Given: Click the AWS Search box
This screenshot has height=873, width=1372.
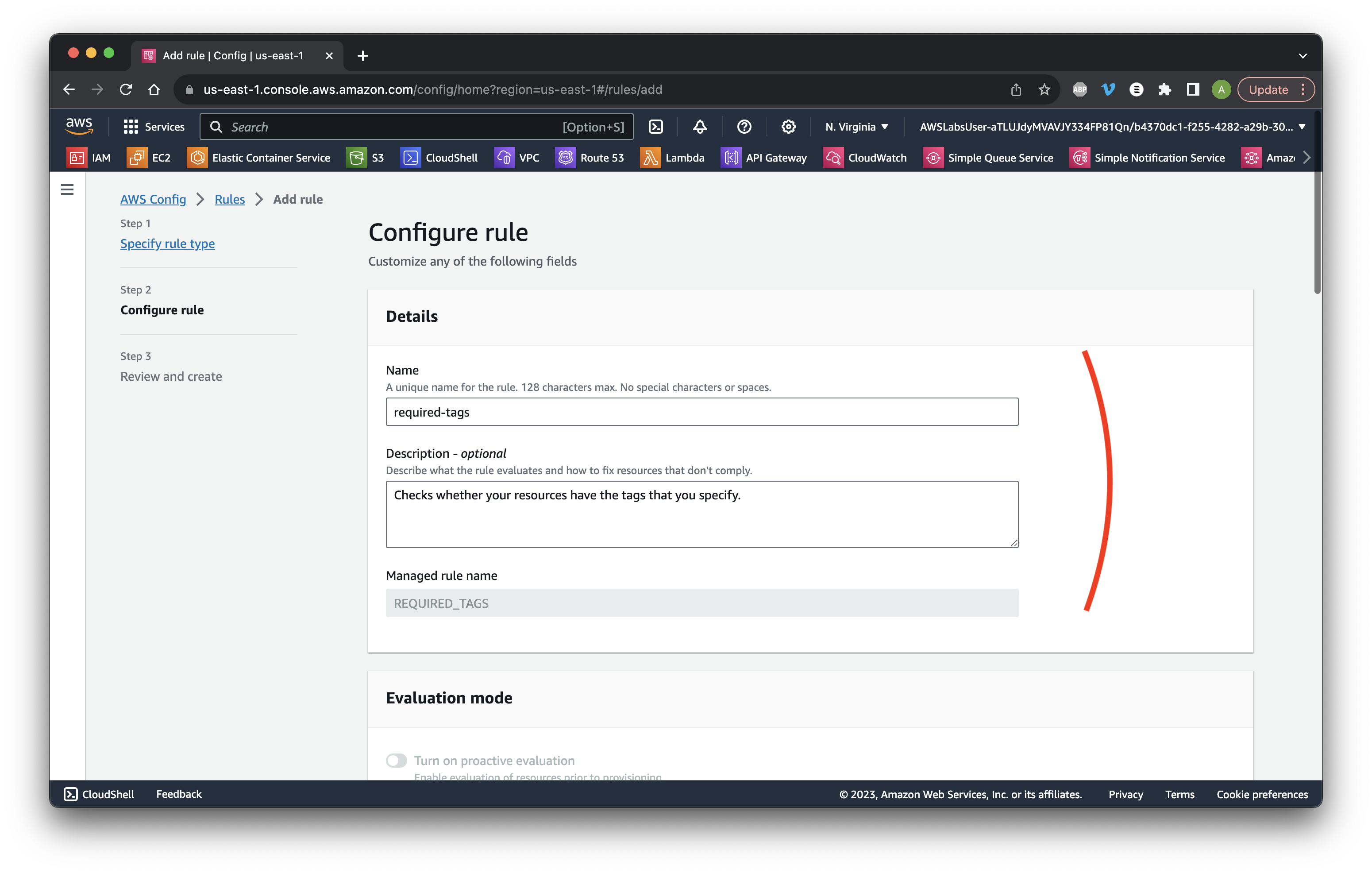Looking at the screenshot, I should click(416, 127).
